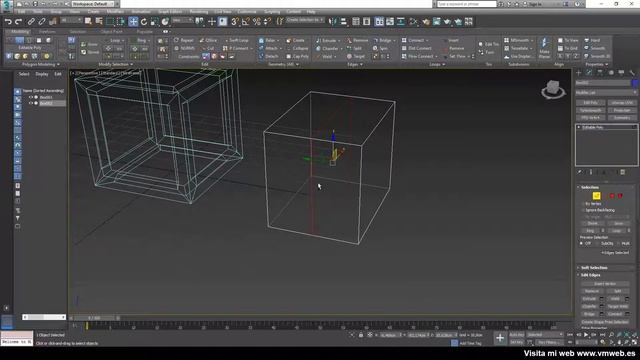Toggle the Angle Snap icon

(246, 21)
